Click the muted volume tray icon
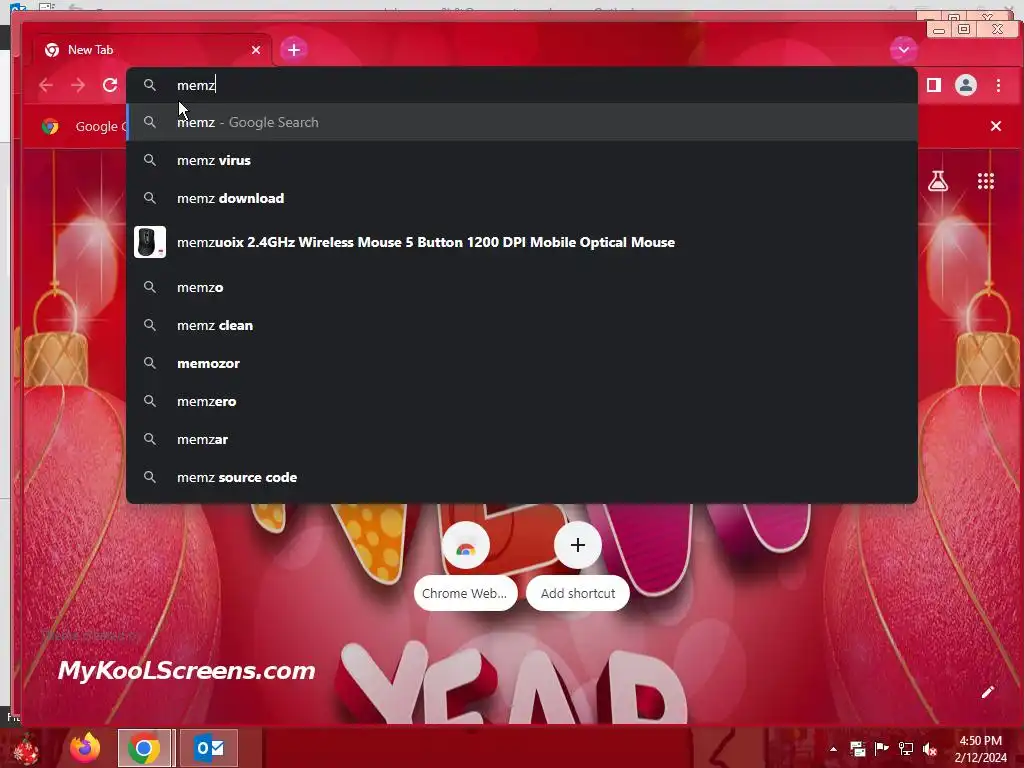Screen dimensions: 1024x768 click(x=930, y=749)
